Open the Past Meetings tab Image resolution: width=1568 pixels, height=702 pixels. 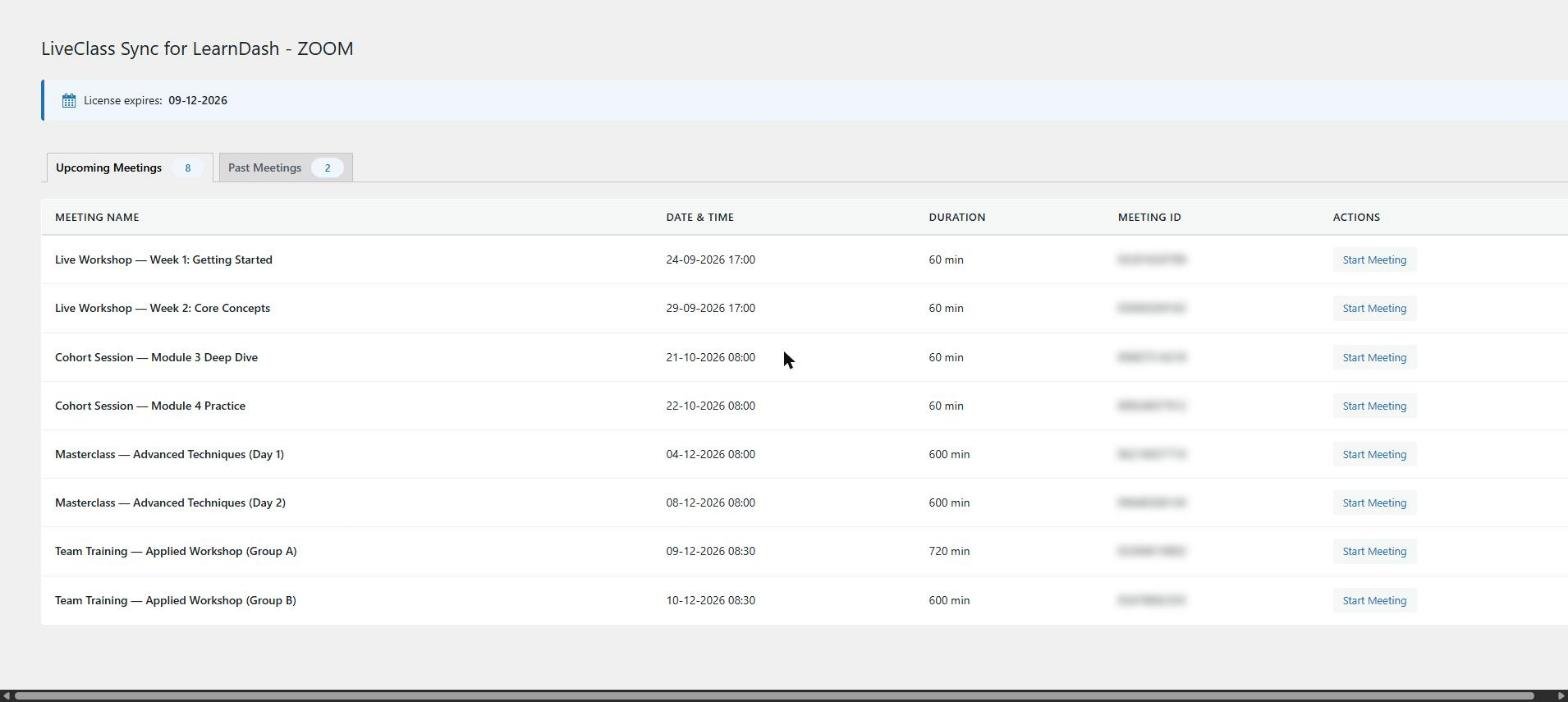[285, 168]
